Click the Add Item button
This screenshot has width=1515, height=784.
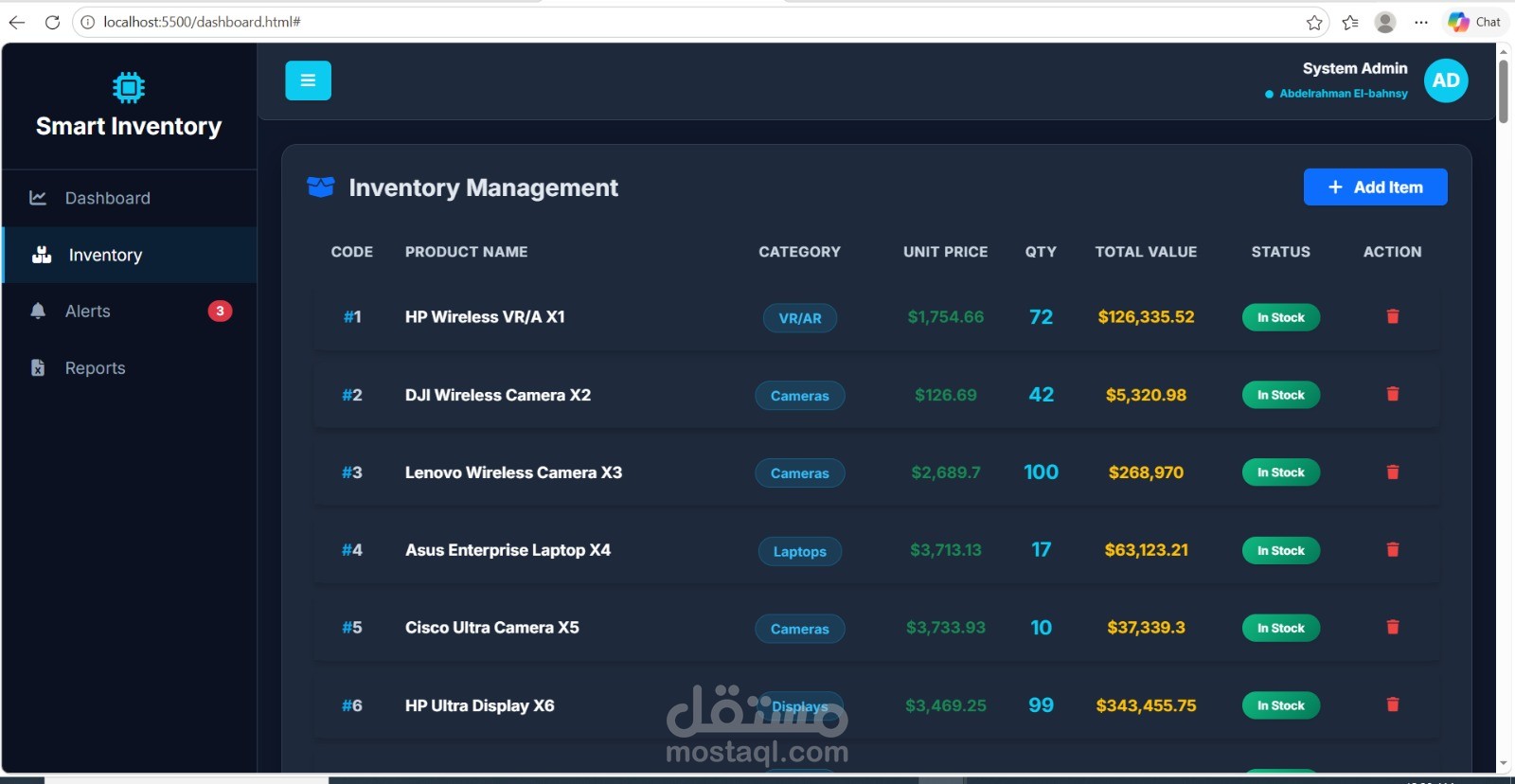coord(1375,187)
